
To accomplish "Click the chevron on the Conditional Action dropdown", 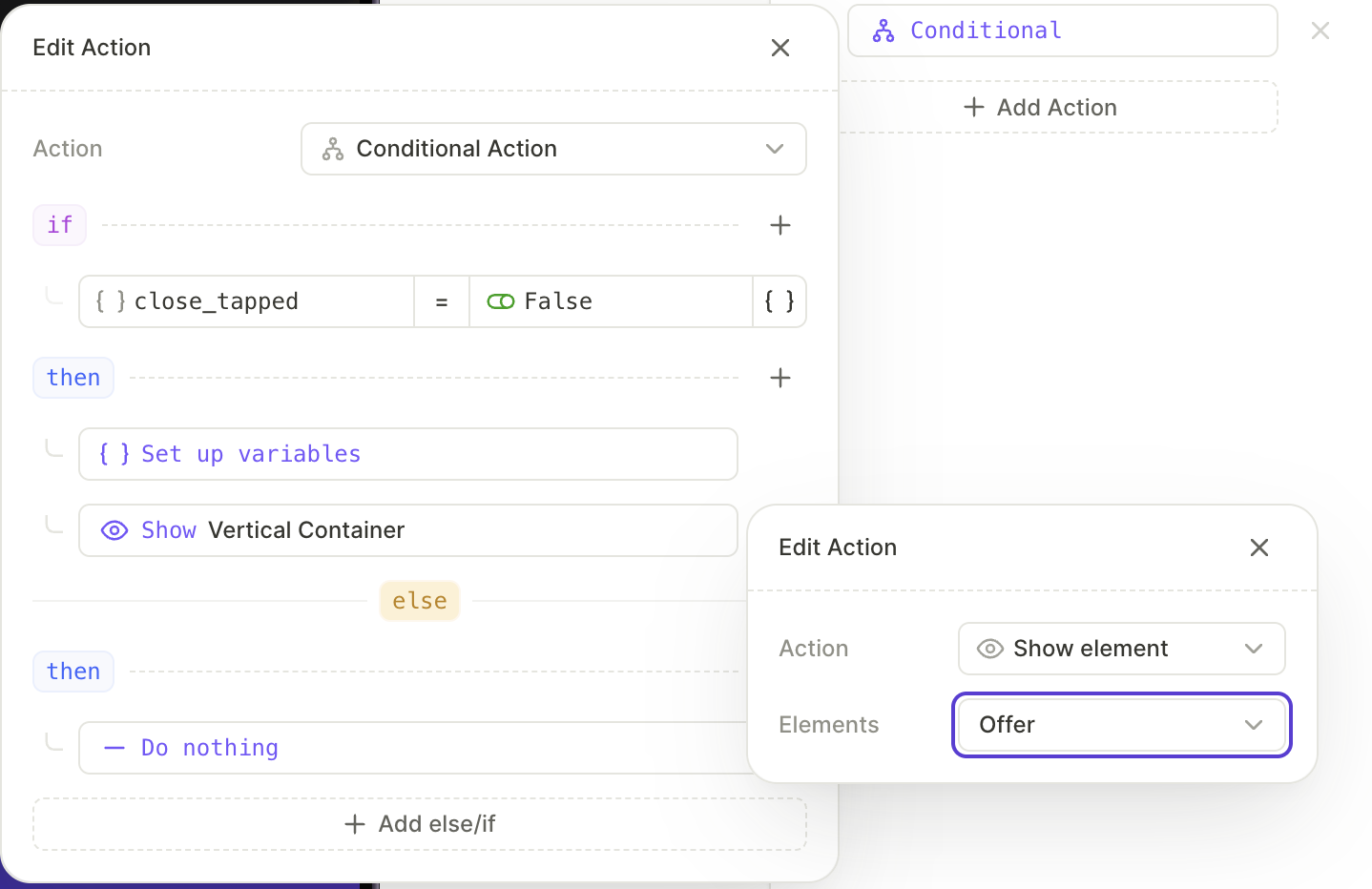I will [775, 149].
